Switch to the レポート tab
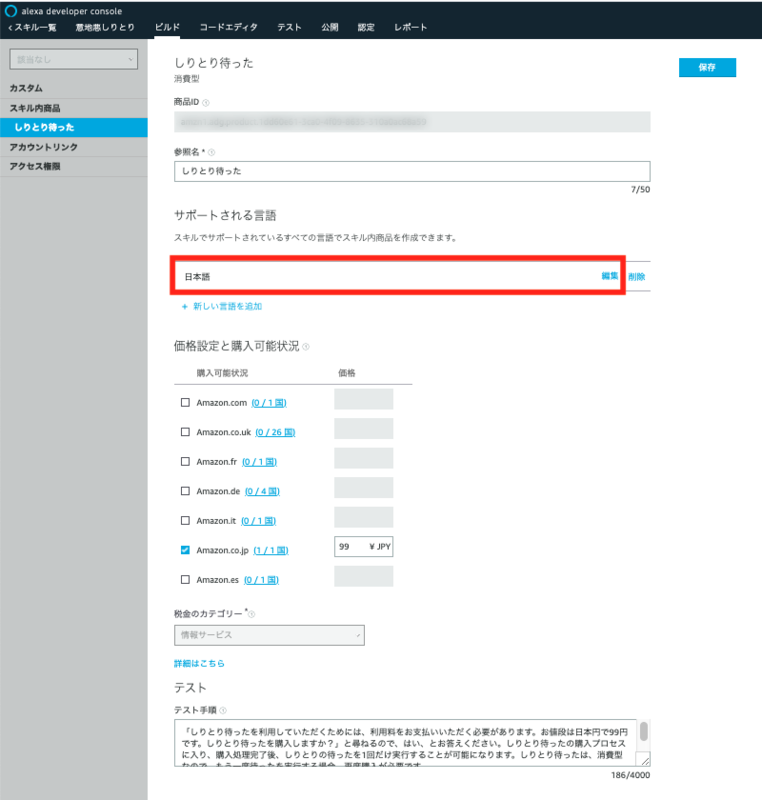Image resolution: width=762 pixels, height=800 pixels. (410, 28)
